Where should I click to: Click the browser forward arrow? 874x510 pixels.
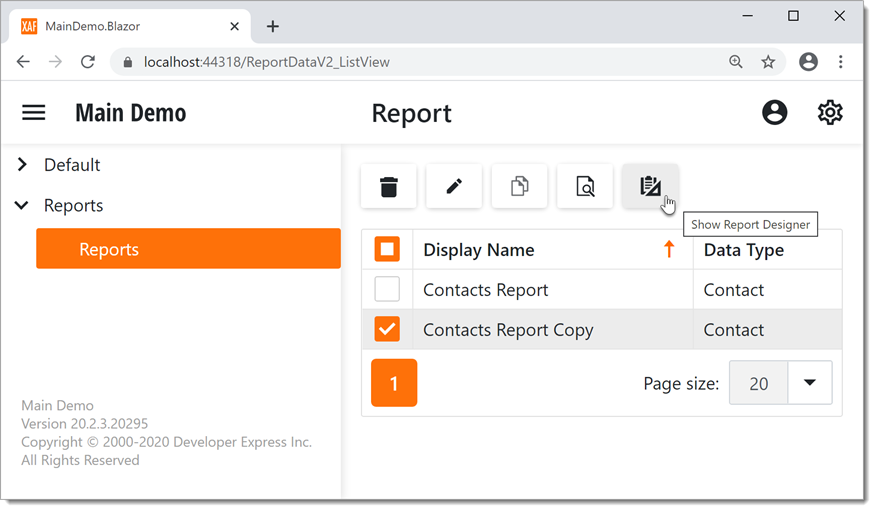click(55, 61)
